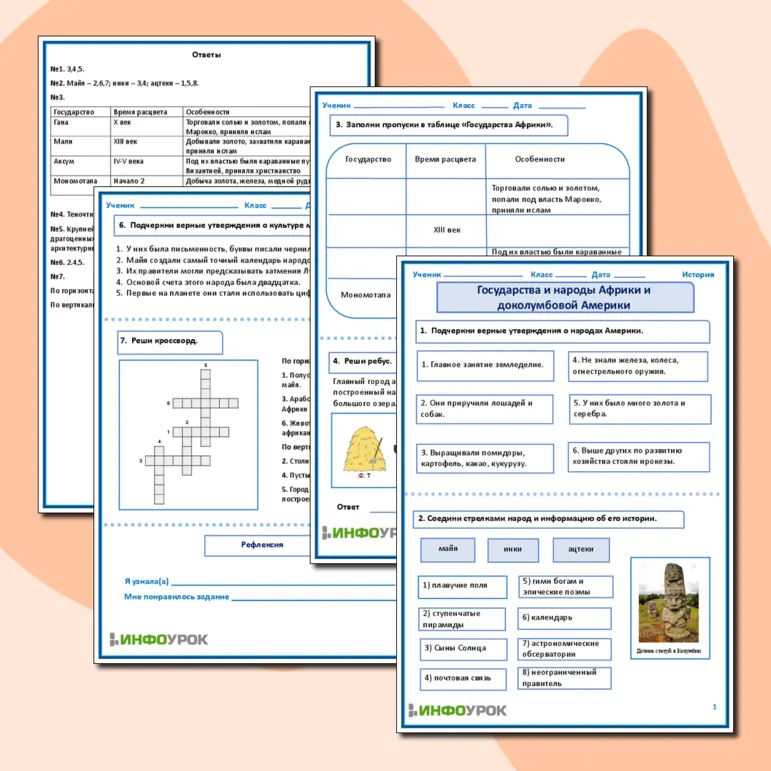Select item '7) астрономические обсерватории'
The image size is (771, 771).
coord(564,649)
